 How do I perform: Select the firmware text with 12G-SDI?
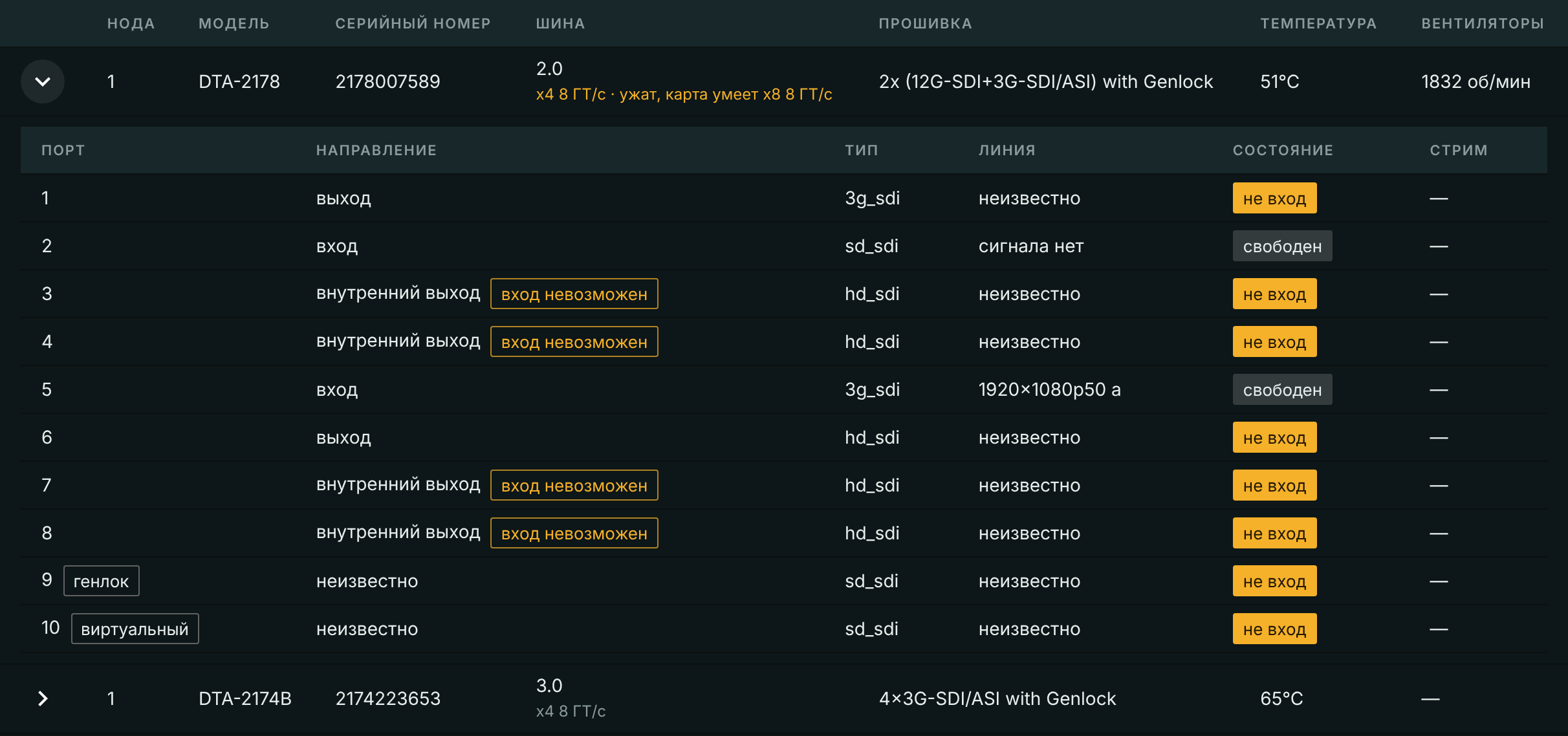pyautogui.click(x=1046, y=81)
